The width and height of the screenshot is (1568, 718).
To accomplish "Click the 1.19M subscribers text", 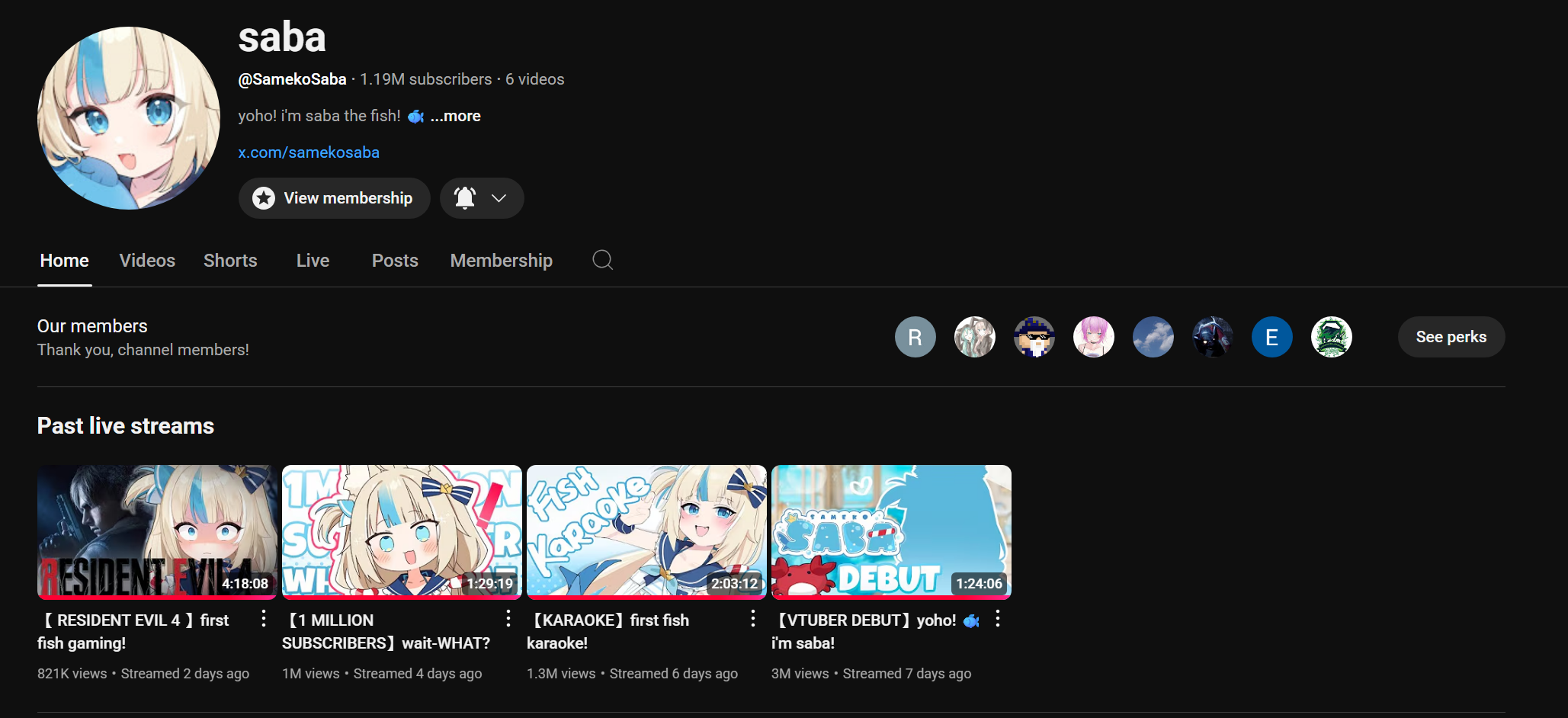I will (x=425, y=79).
